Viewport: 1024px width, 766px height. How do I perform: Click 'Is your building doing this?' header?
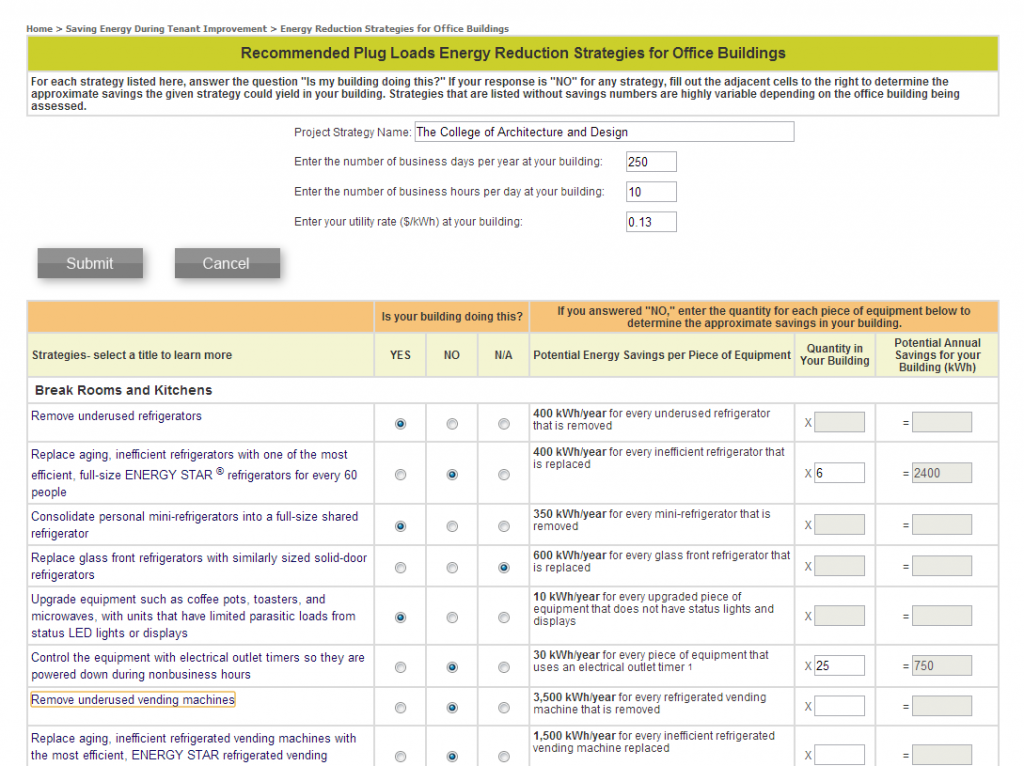click(x=452, y=317)
